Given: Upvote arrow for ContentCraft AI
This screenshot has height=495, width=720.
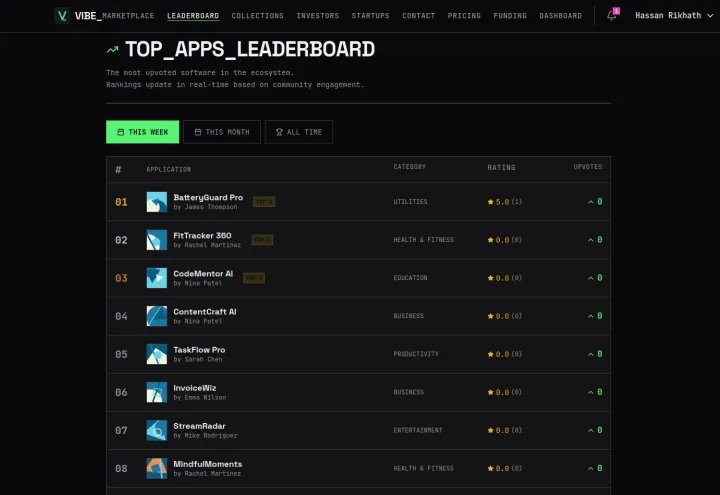Looking at the screenshot, I should 591,316.
